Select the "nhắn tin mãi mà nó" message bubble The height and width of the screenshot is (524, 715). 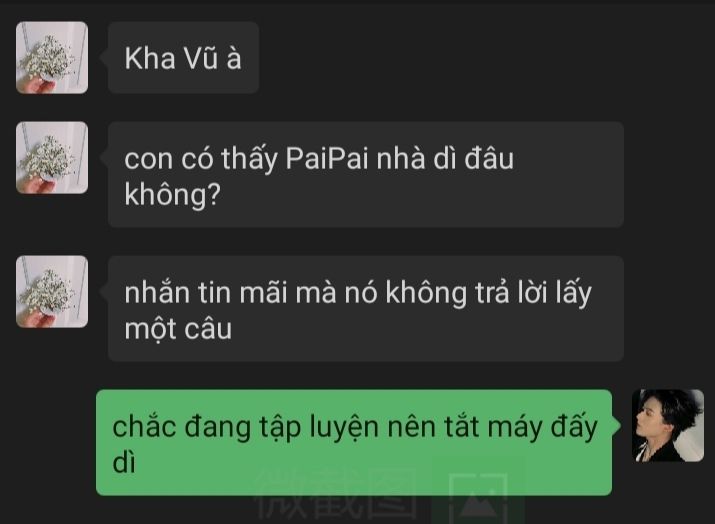coord(366,308)
